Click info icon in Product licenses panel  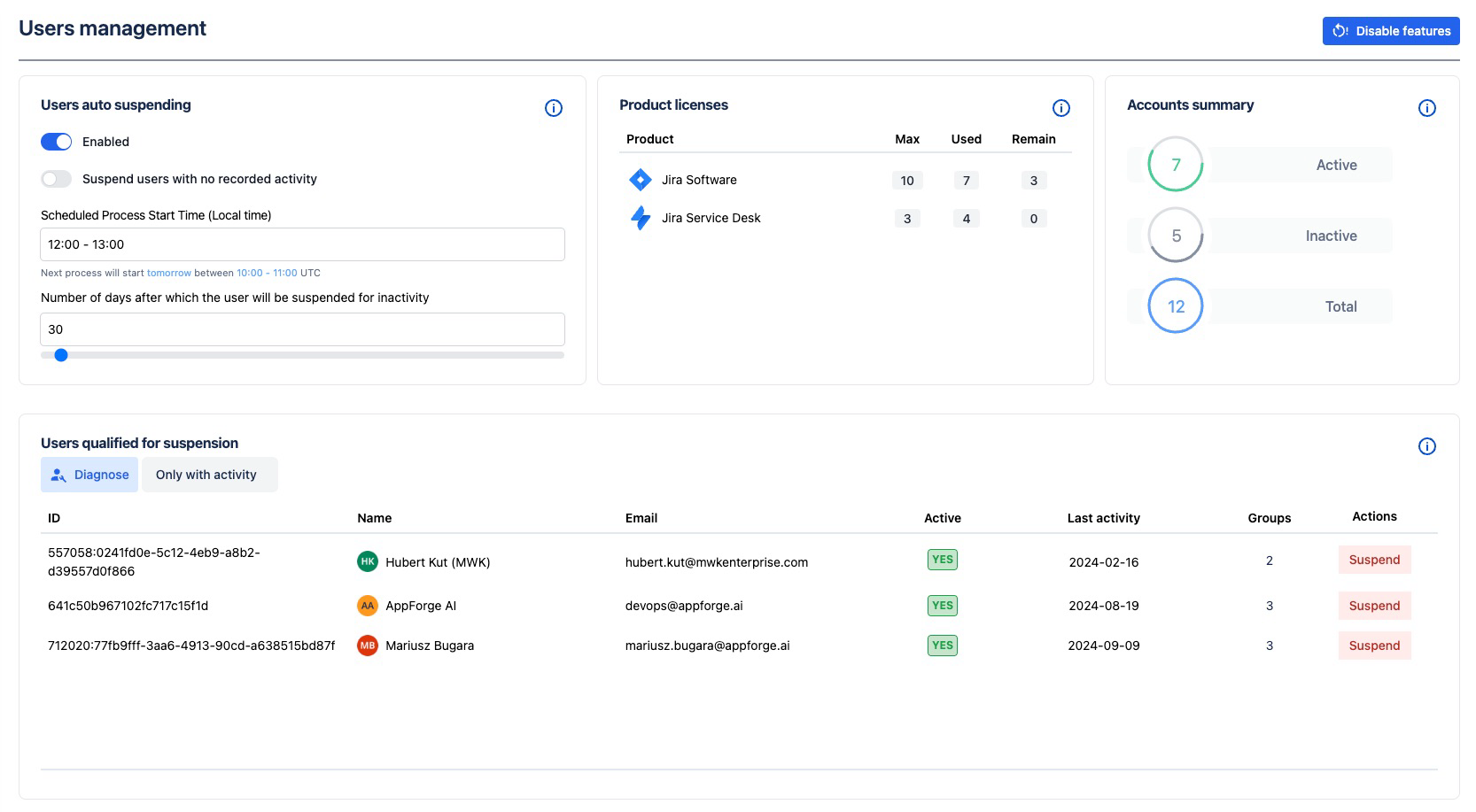point(1060,108)
